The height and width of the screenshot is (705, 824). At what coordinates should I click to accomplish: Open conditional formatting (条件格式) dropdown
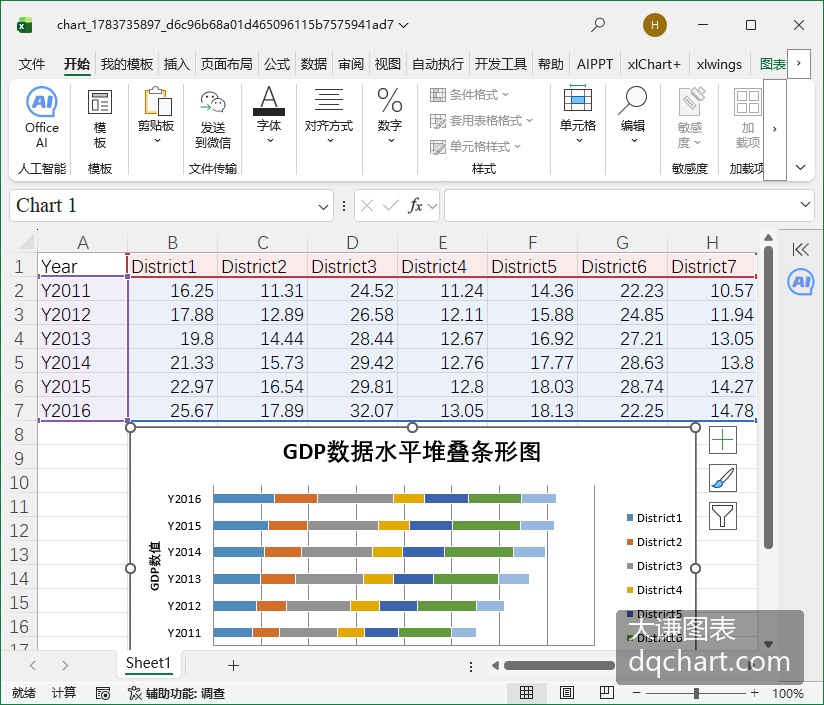tap(470, 95)
